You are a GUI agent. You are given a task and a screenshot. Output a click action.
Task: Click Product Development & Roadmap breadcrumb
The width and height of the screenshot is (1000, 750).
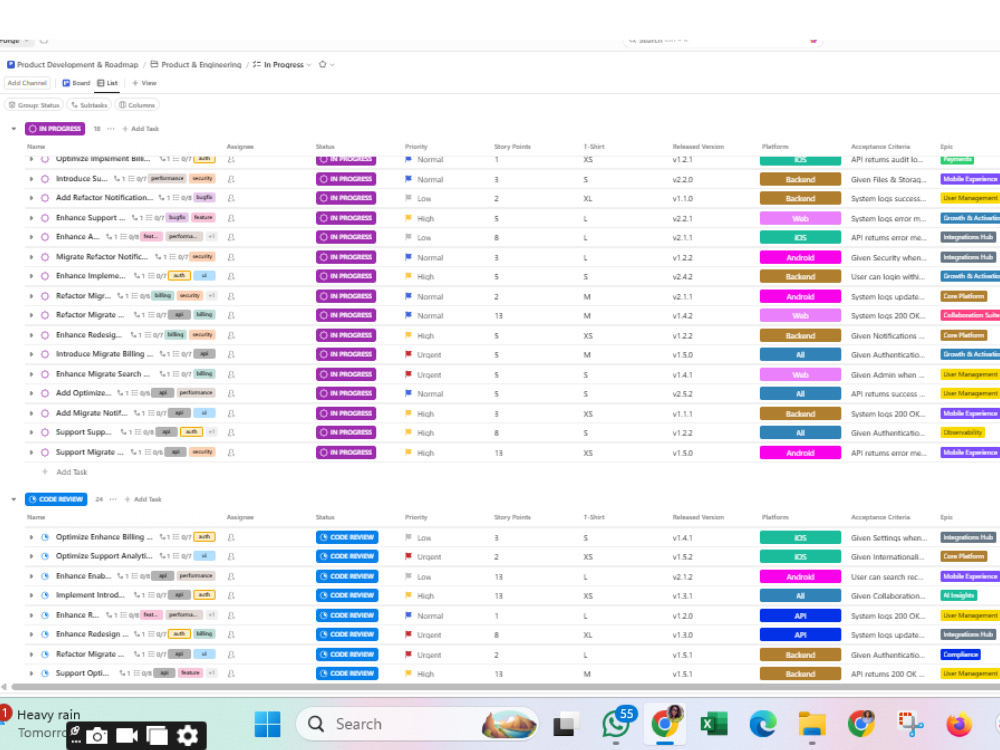[72, 64]
